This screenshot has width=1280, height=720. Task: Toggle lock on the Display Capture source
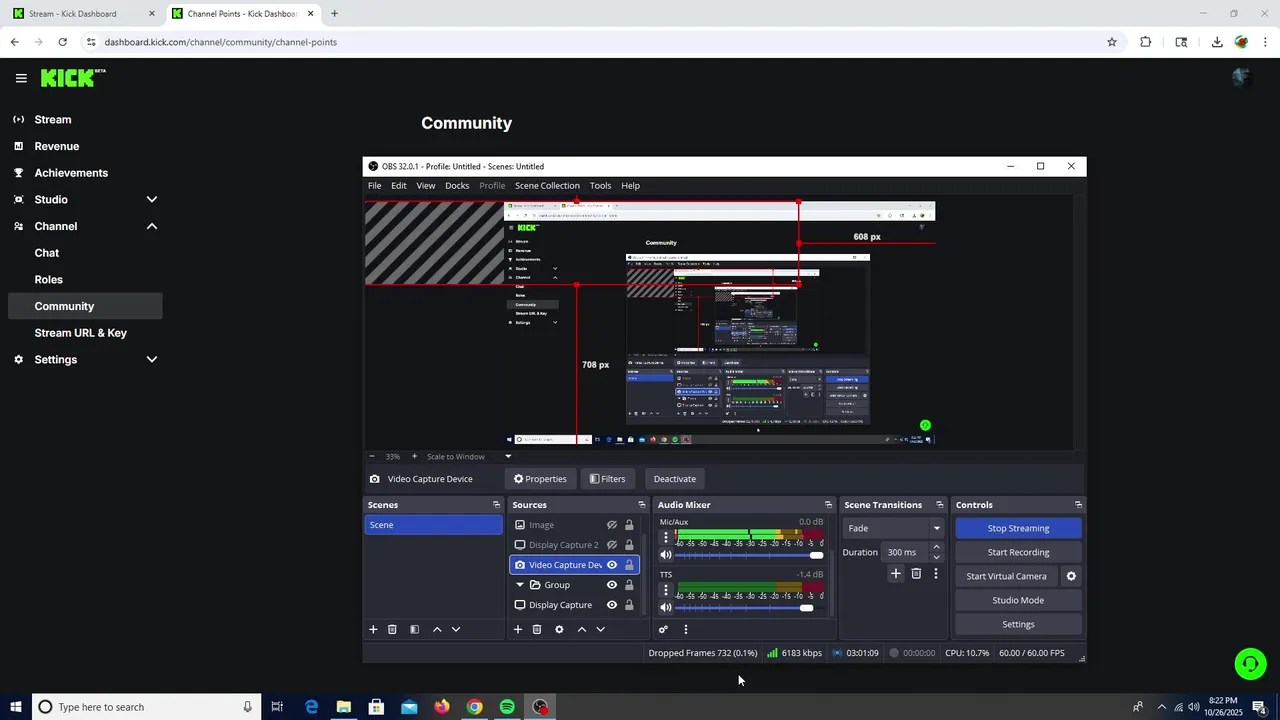coord(629,605)
